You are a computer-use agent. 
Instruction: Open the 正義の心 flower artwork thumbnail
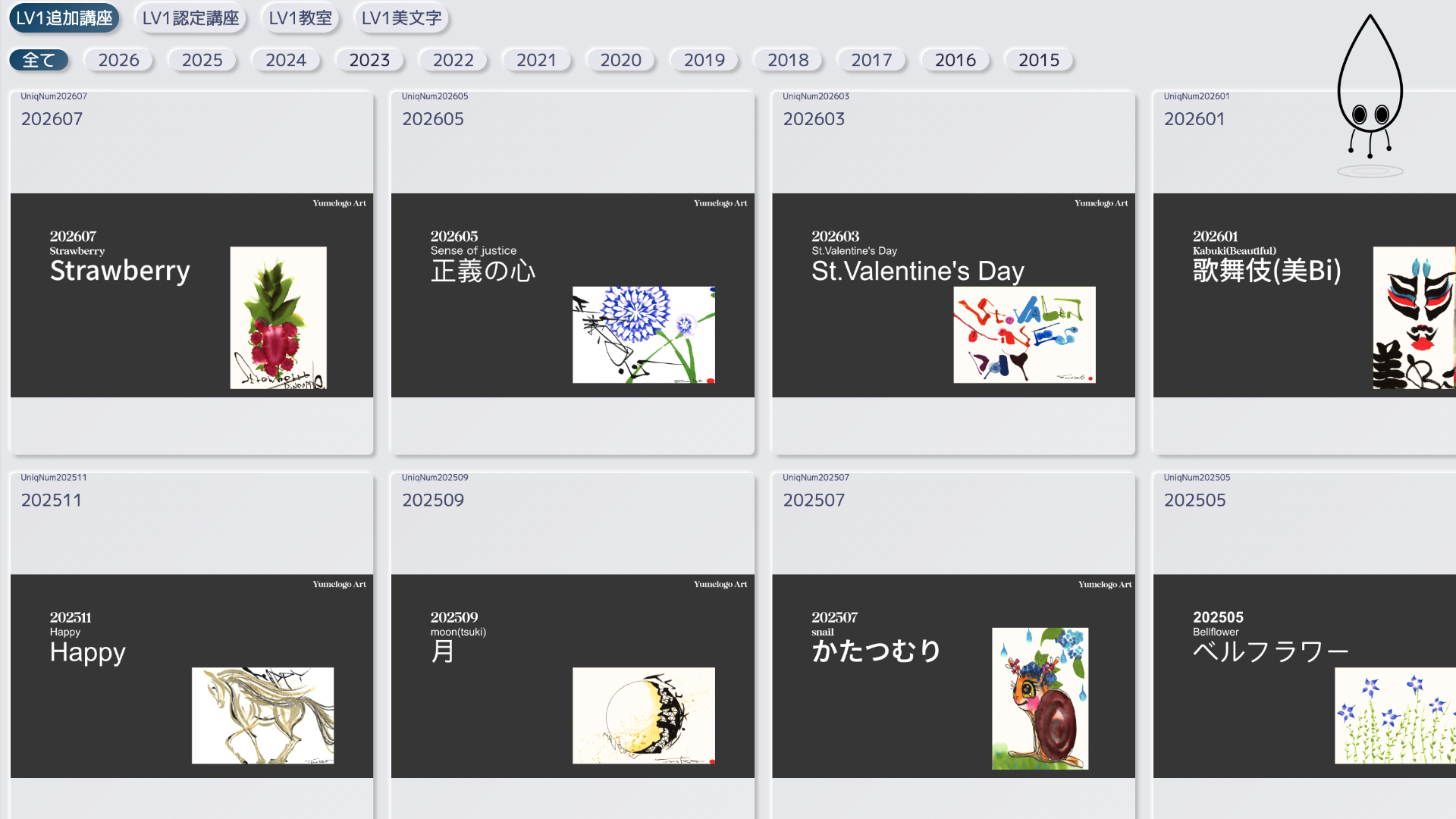643,334
